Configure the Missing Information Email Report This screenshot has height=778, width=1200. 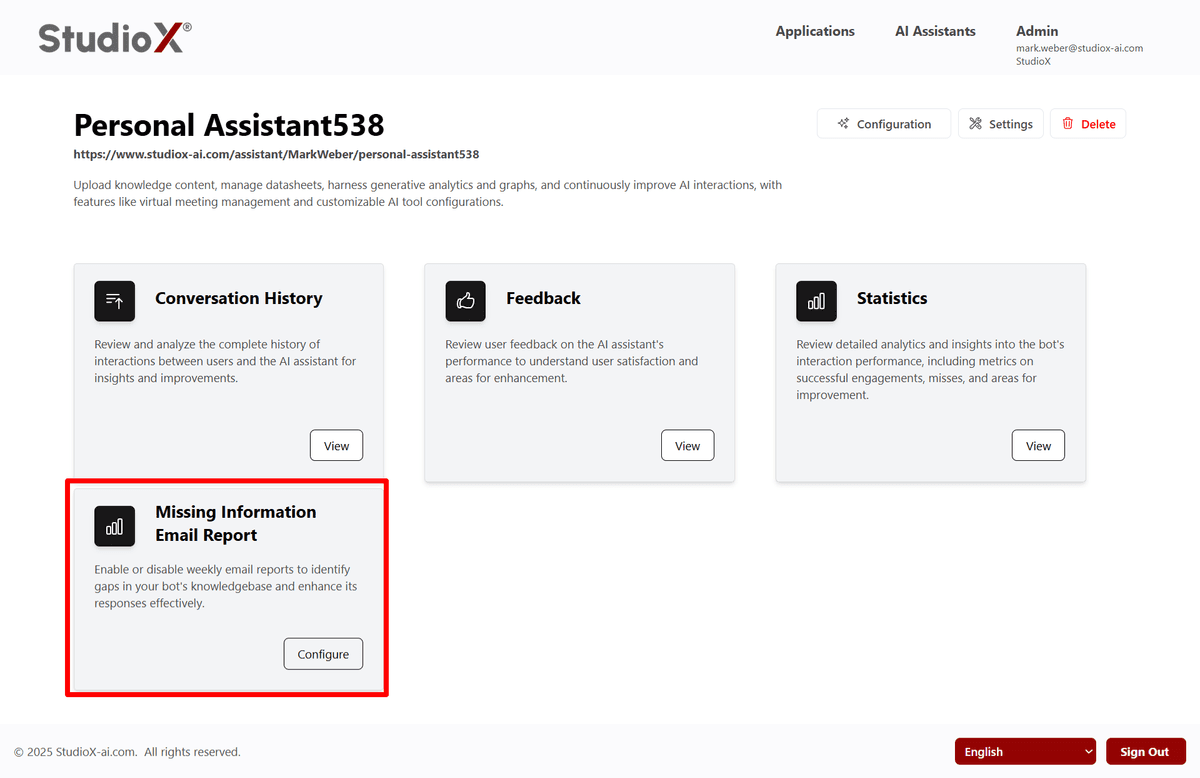(x=323, y=654)
